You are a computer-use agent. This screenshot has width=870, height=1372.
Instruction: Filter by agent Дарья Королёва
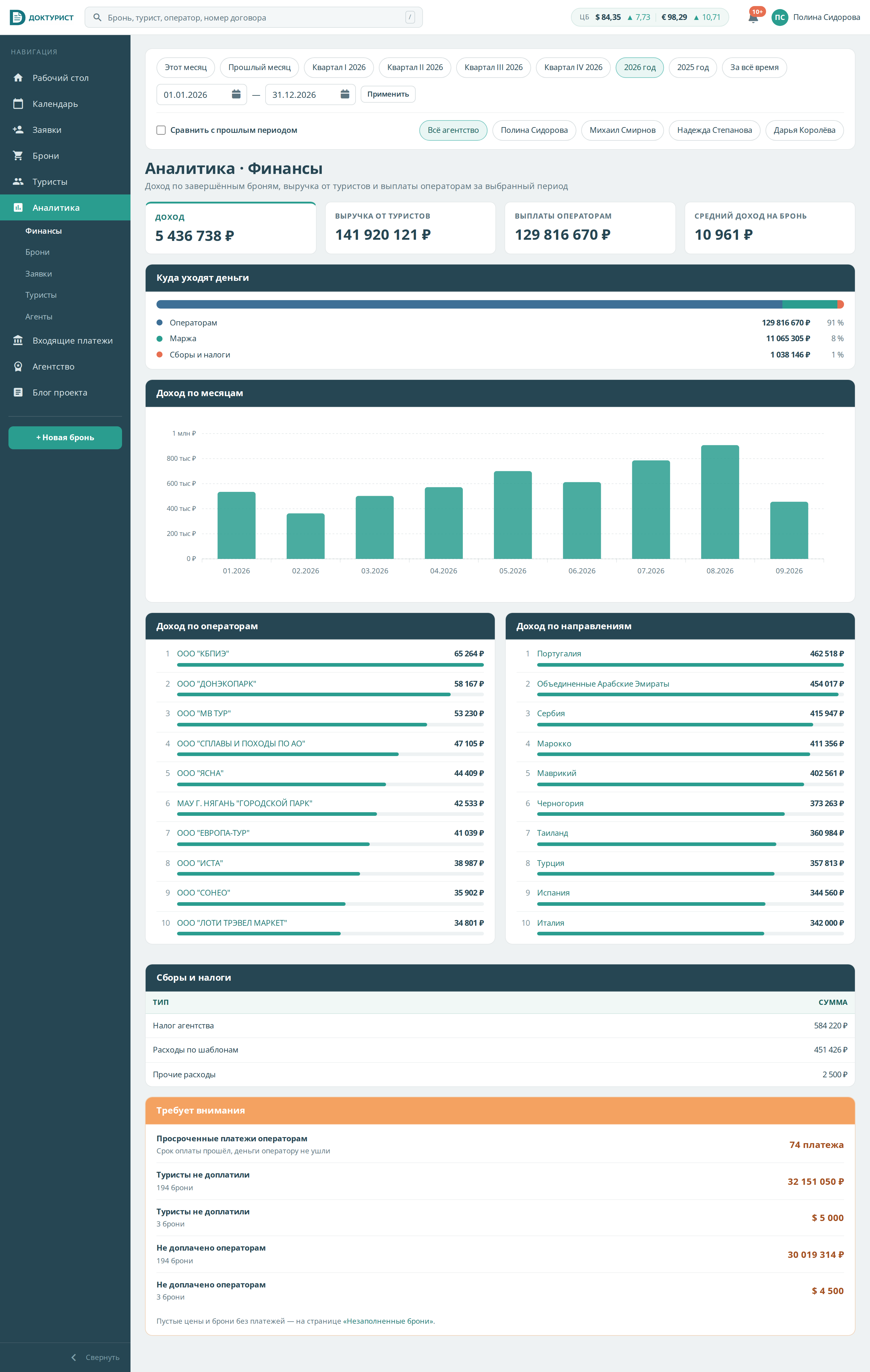click(x=804, y=130)
